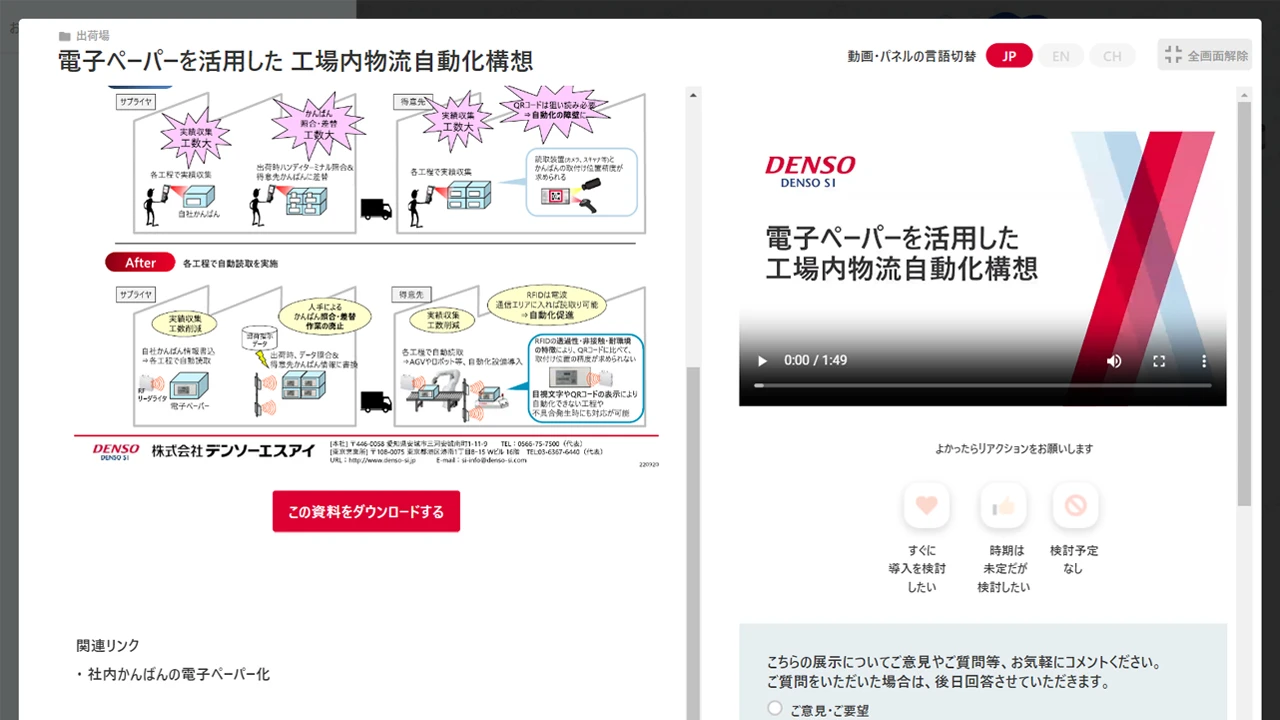Click the 動画・パネルの言語切替 label

(x=911, y=56)
